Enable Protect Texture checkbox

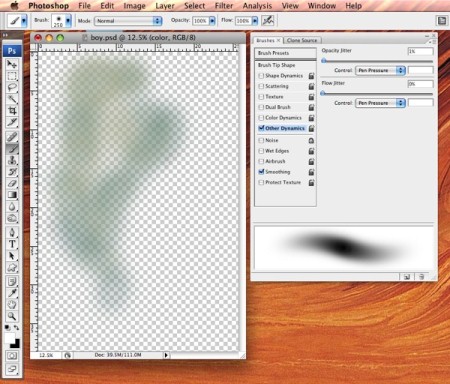coord(261,182)
